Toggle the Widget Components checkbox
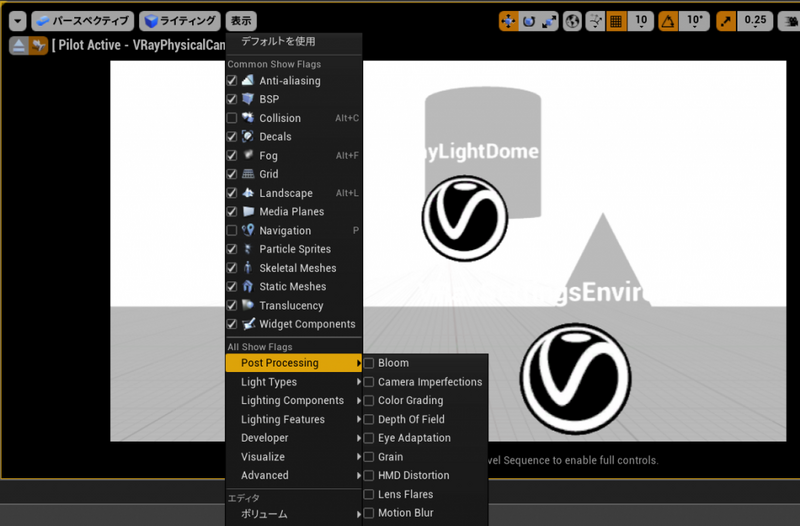800x526 pixels. 232,324
